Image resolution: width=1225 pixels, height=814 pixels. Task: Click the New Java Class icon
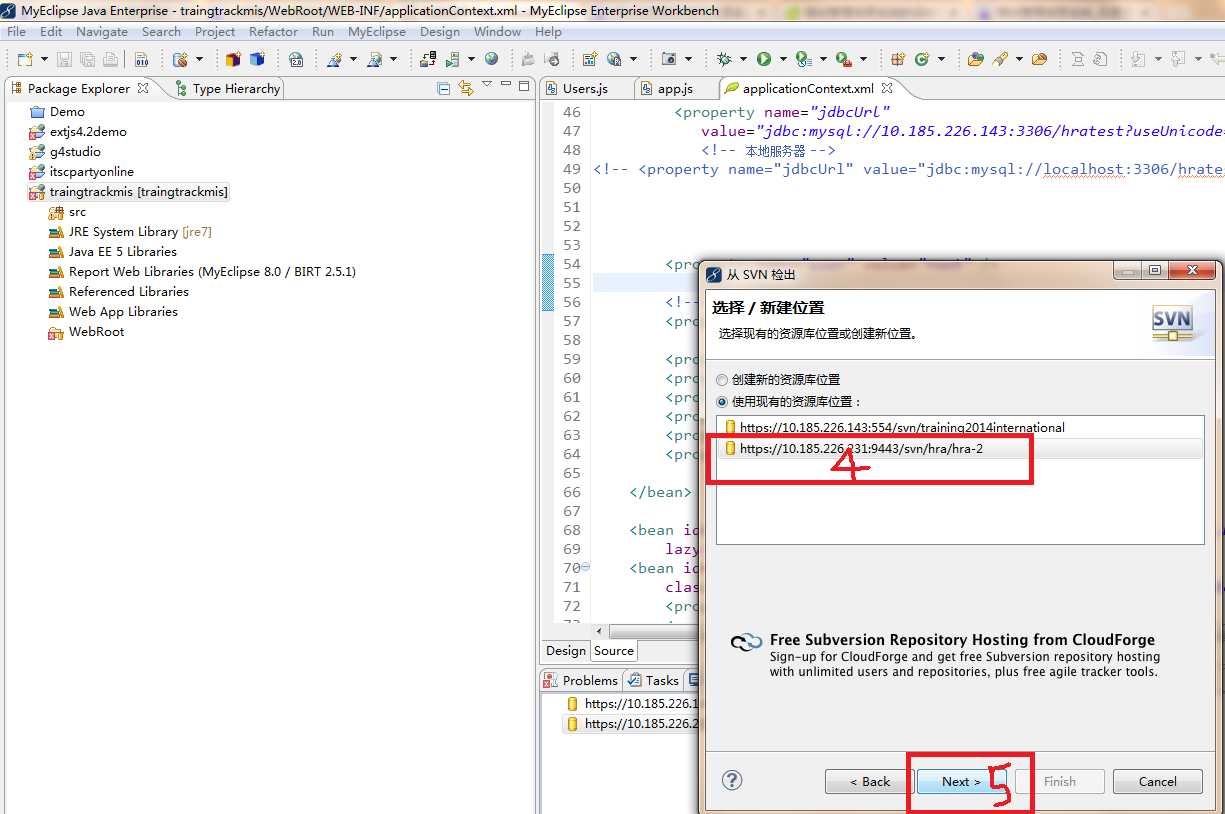921,59
